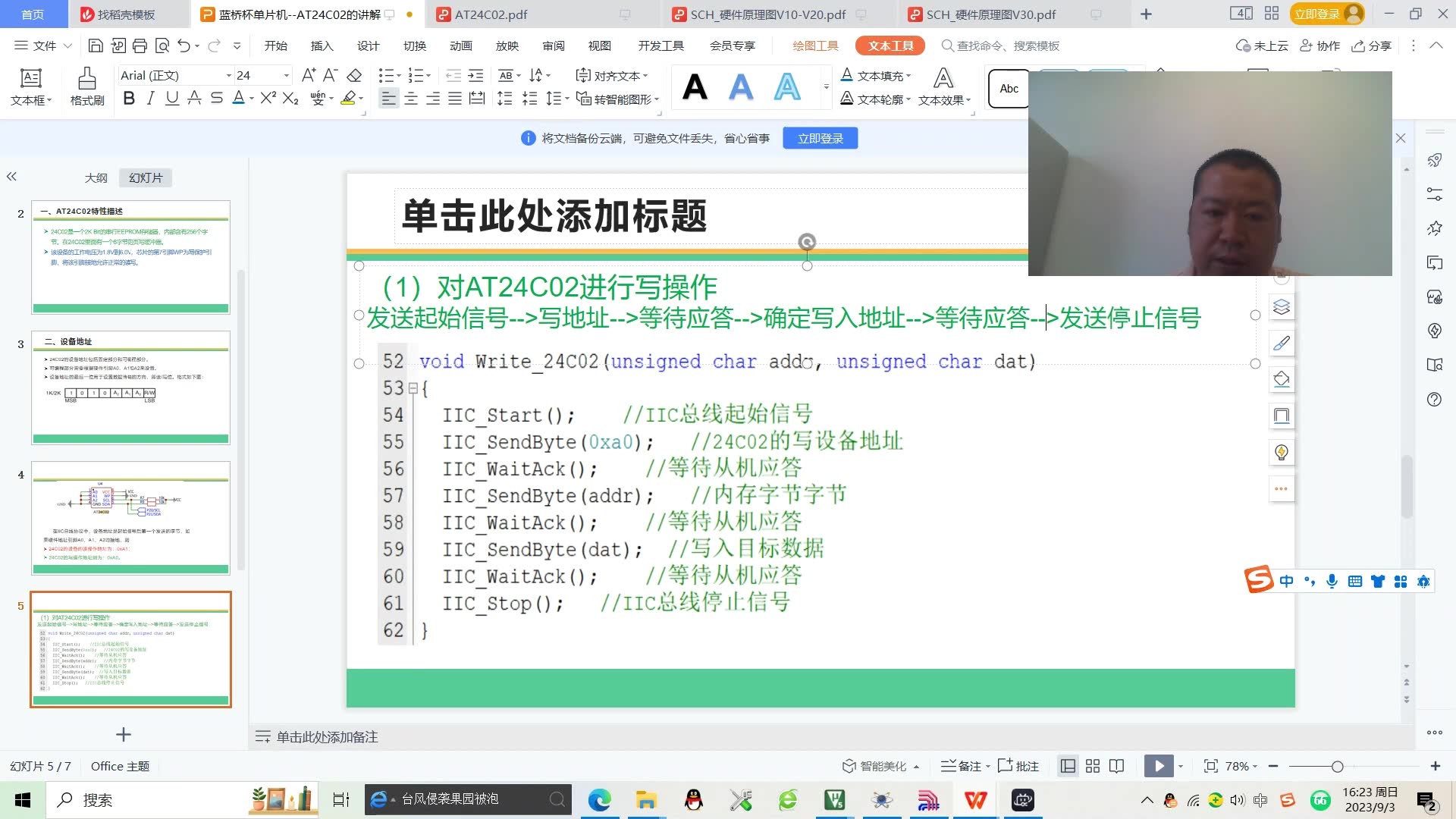Click the 查找命令 search field

coord(1001,45)
